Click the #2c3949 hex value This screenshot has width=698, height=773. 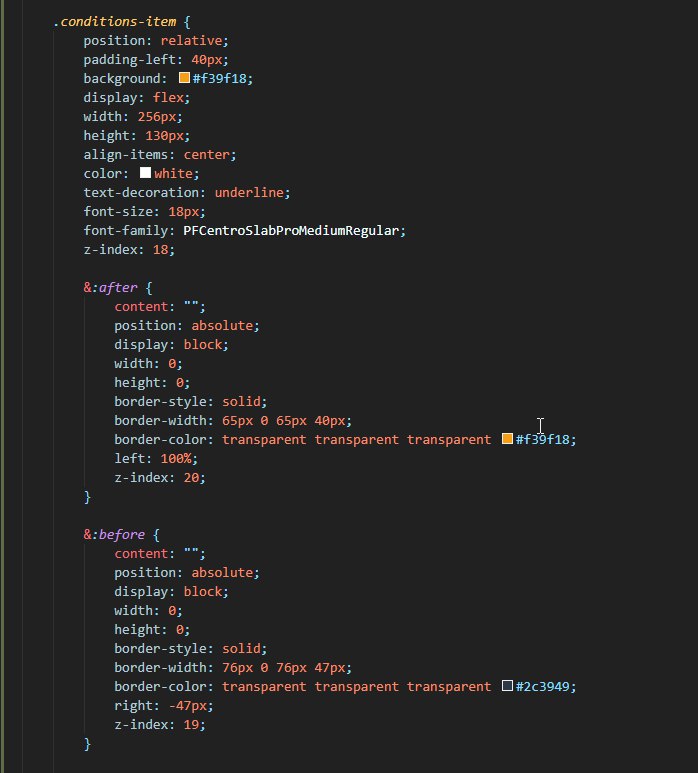coord(542,686)
